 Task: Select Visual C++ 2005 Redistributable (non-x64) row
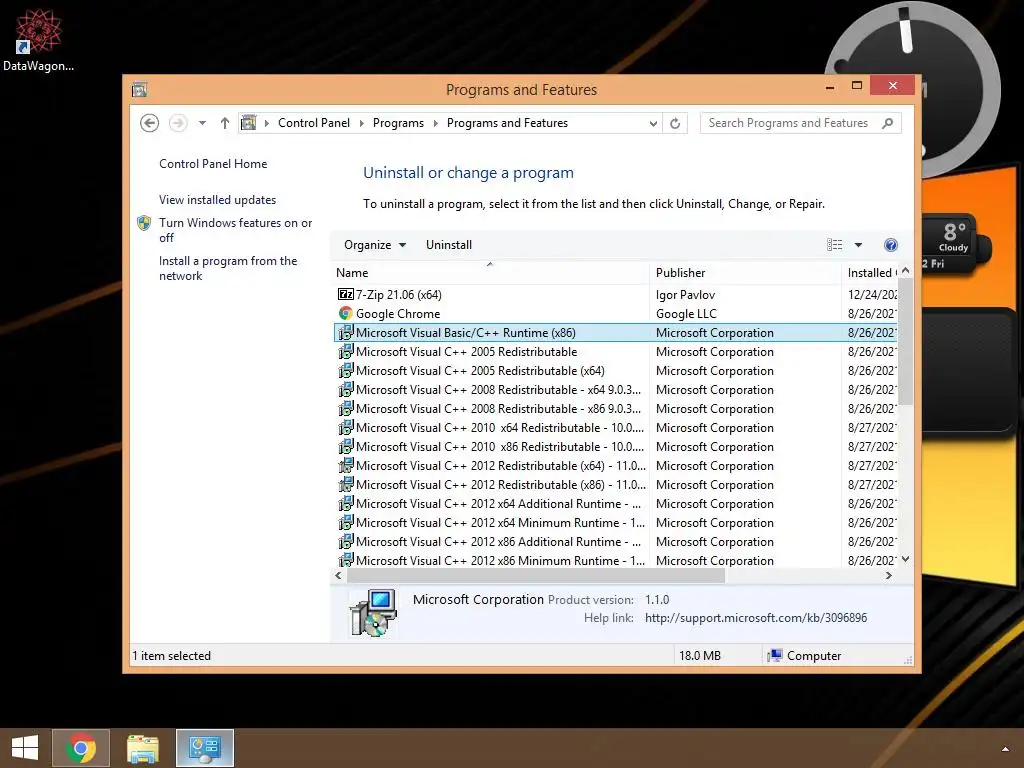click(615, 351)
